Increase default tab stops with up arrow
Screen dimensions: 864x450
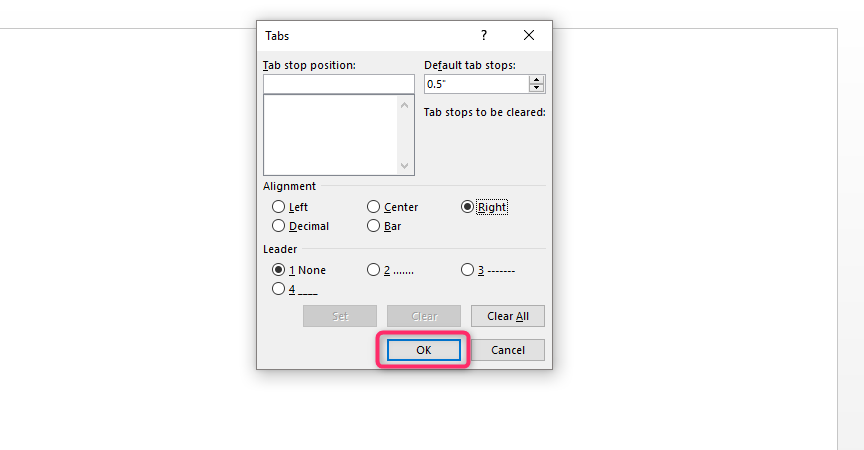click(x=536, y=80)
